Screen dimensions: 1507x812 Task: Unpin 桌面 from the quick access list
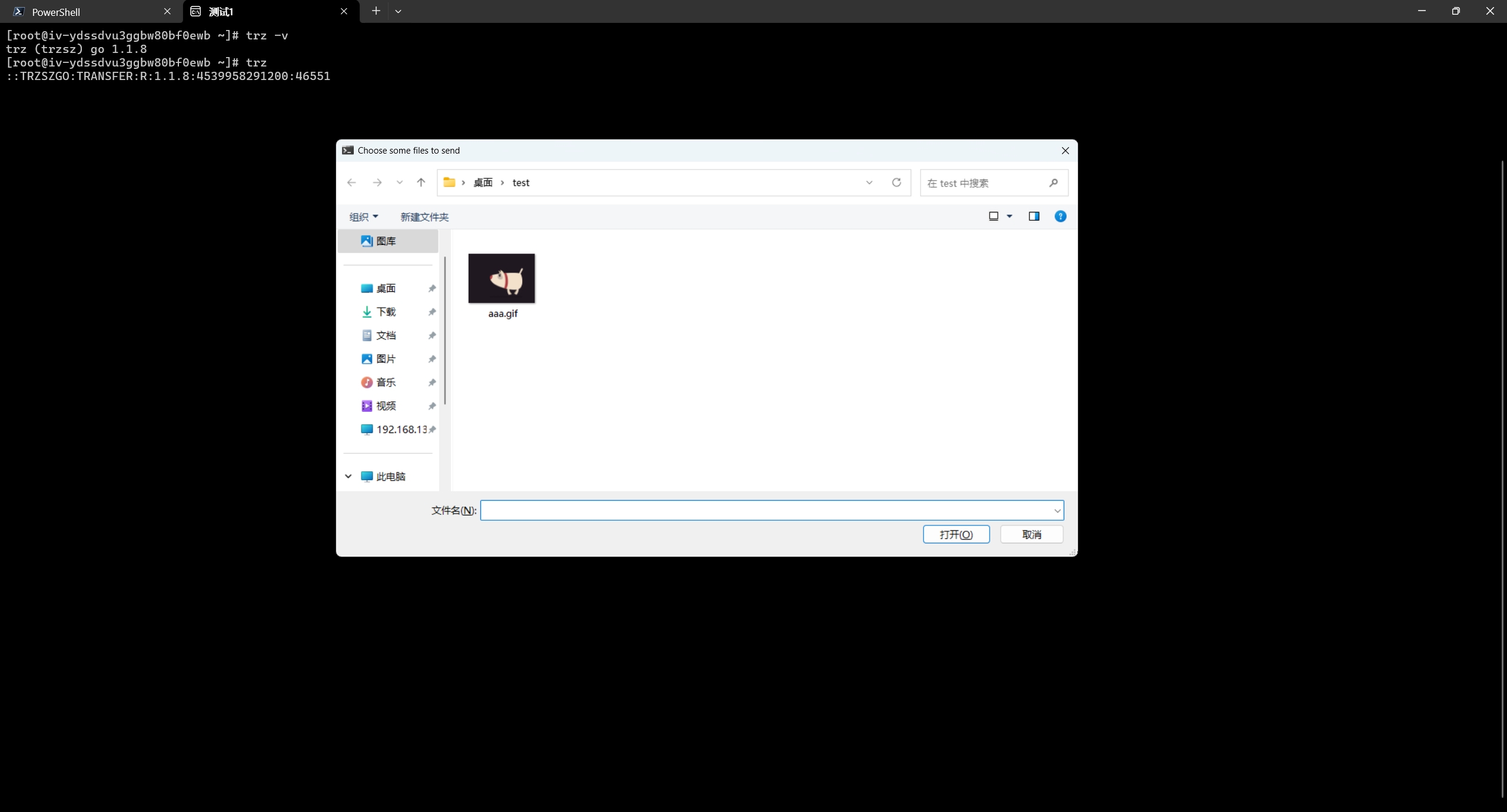(431, 288)
